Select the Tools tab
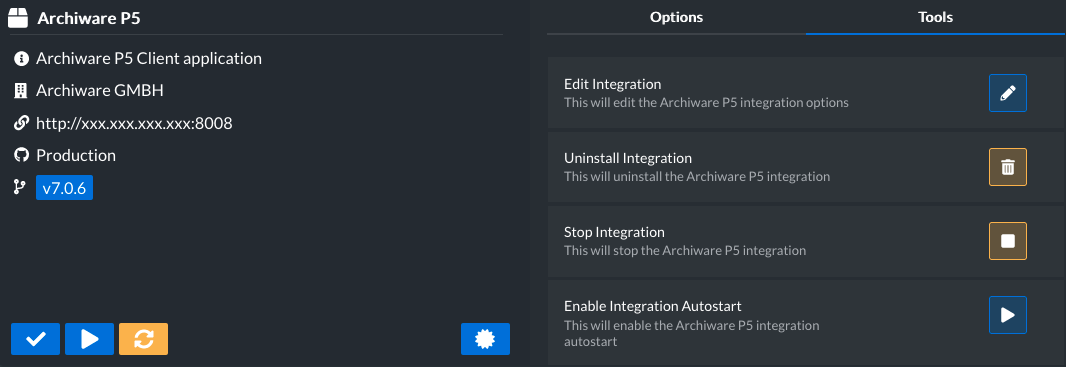 (x=935, y=17)
